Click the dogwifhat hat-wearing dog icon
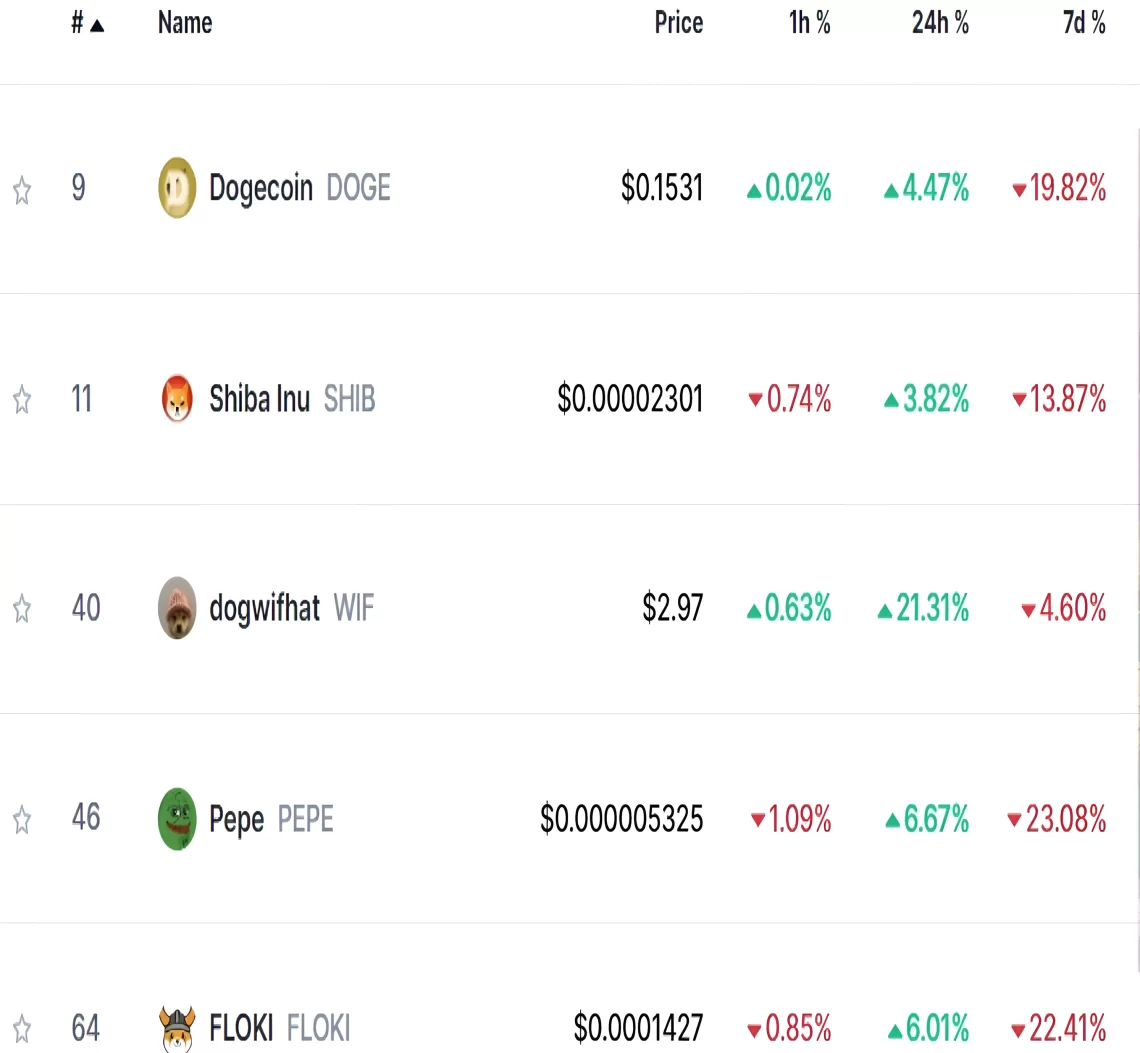 [177, 608]
